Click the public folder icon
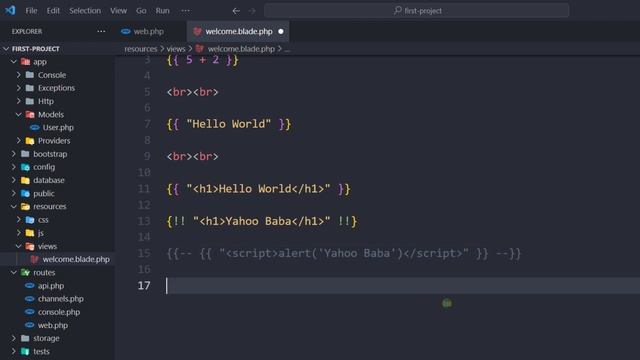Image resolution: width=640 pixels, height=360 pixels. click(25, 193)
